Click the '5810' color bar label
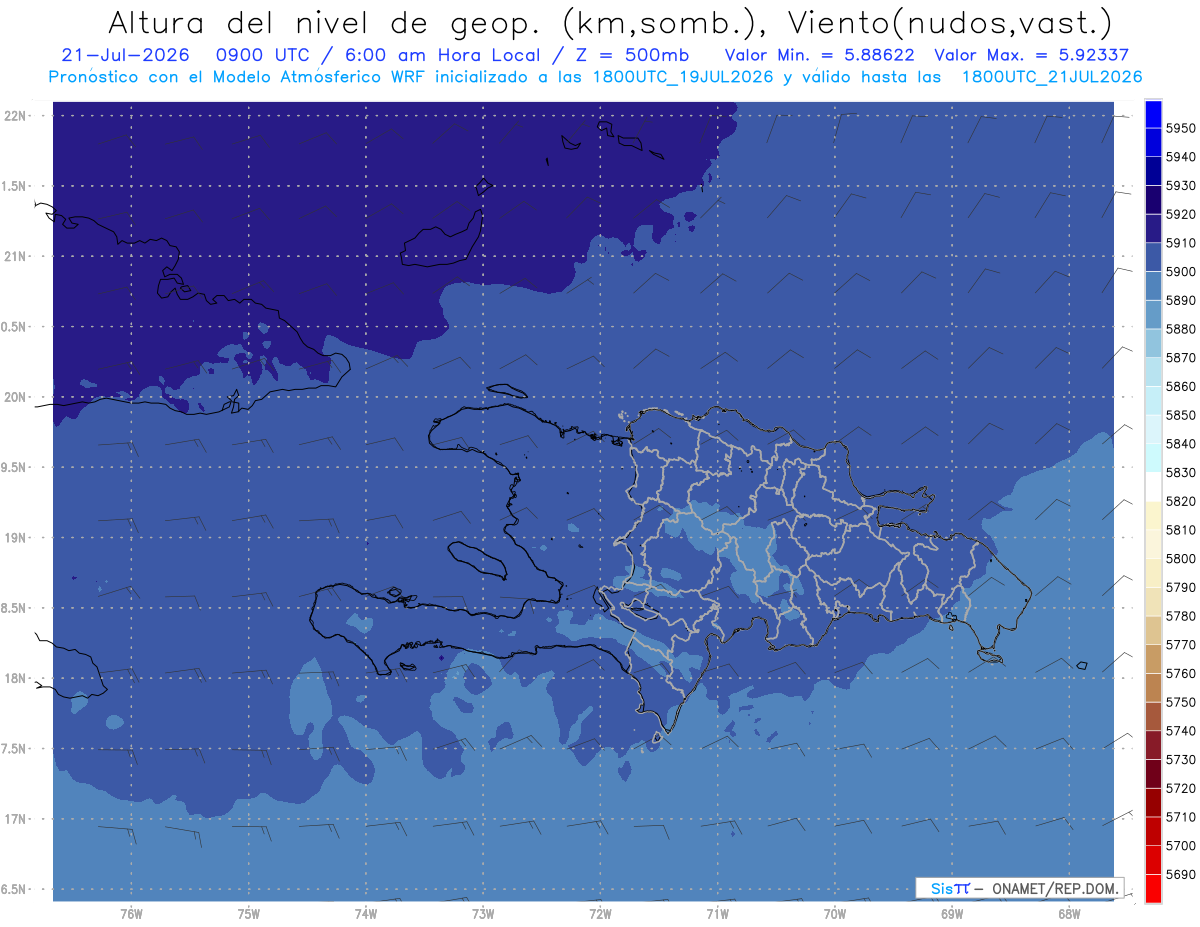 tap(1181, 530)
